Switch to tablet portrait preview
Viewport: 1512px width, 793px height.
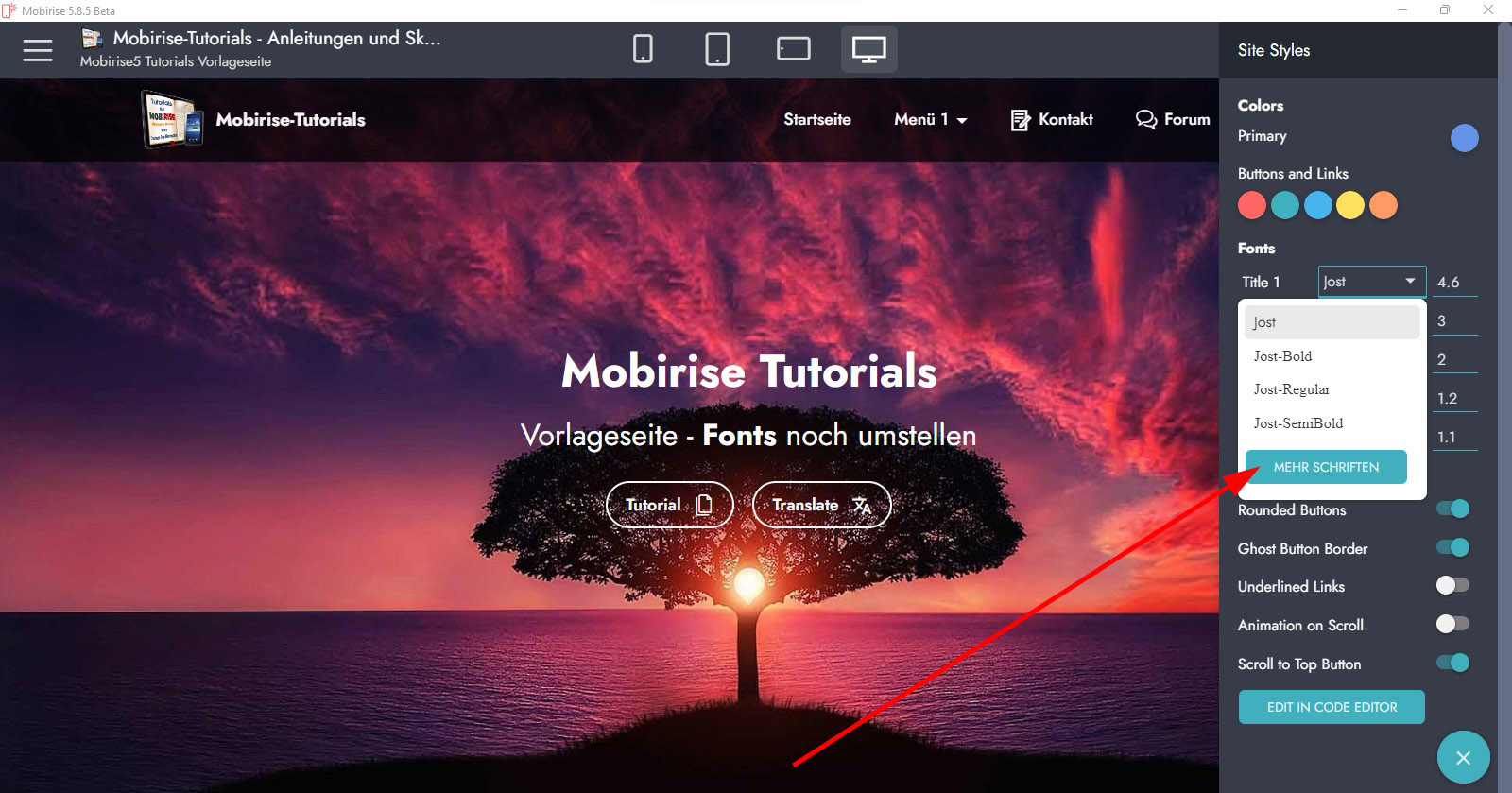(717, 49)
